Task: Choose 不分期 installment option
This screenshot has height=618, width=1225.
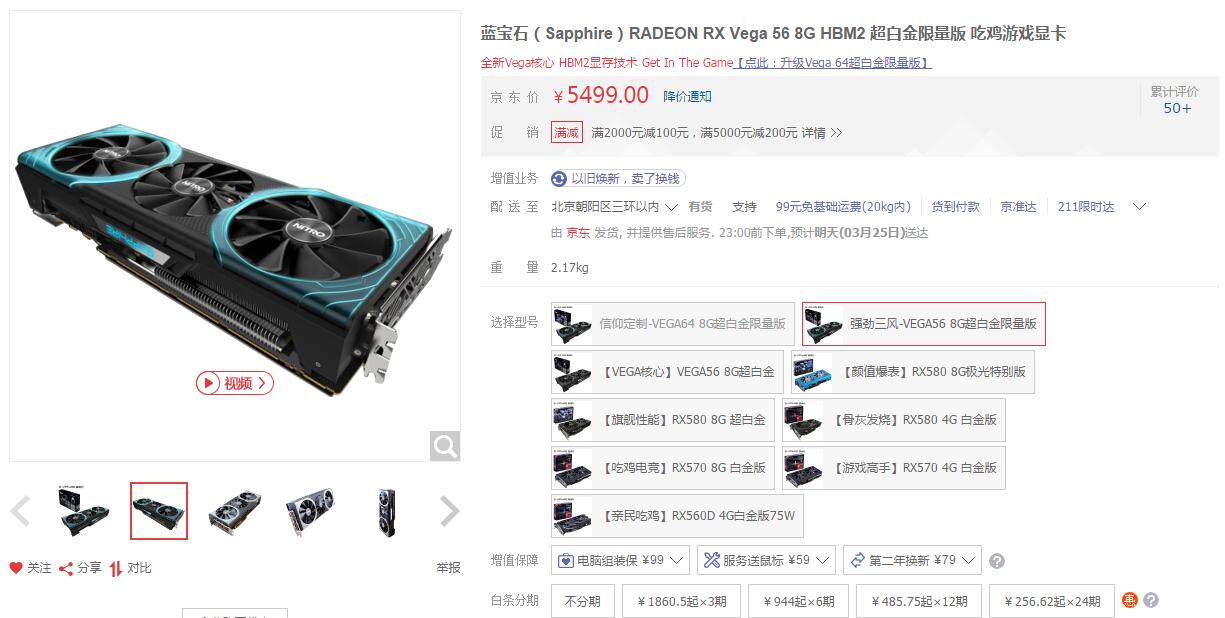Action: click(x=583, y=601)
